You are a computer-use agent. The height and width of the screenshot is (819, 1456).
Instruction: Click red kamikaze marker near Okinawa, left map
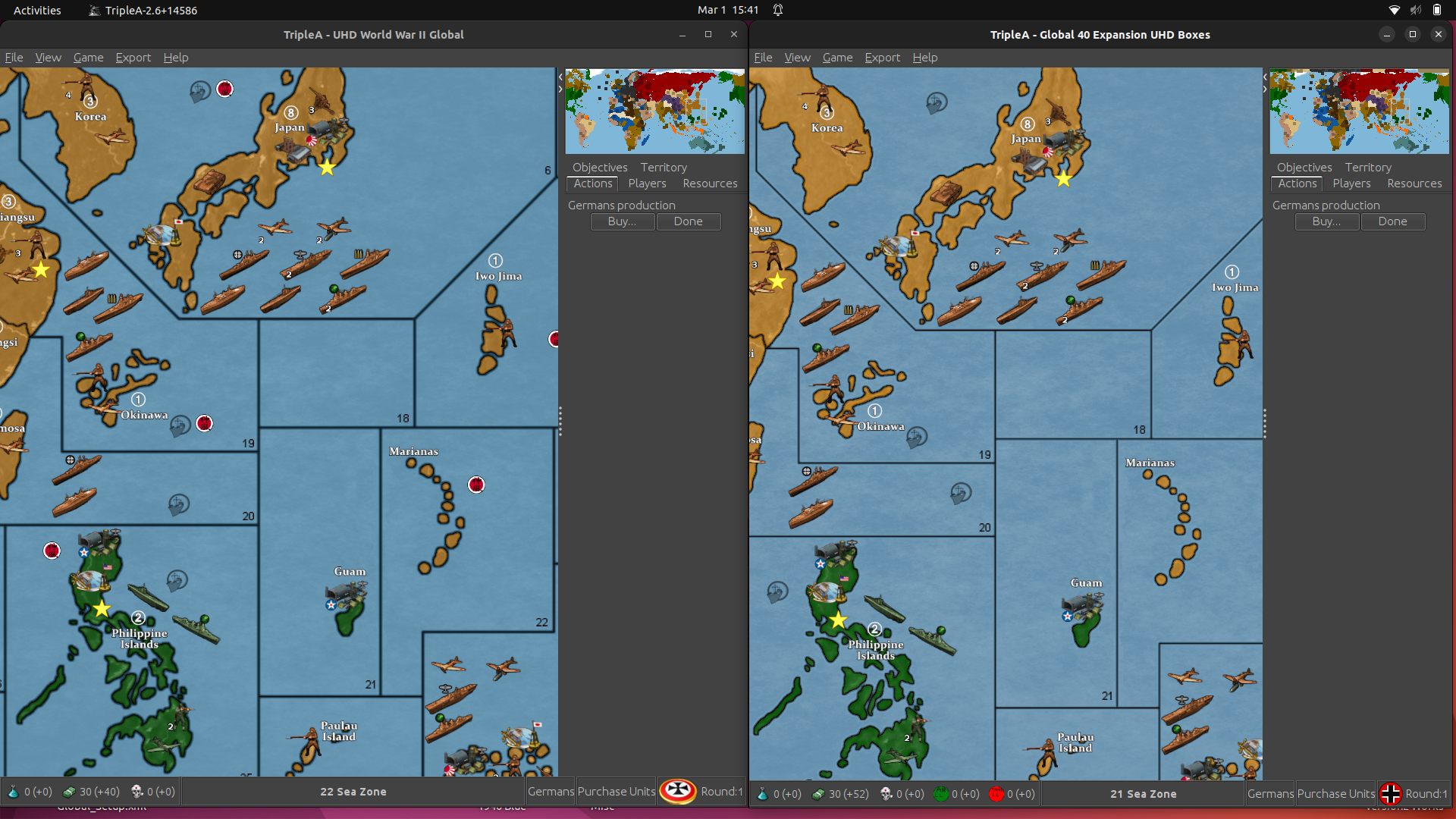click(x=204, y=423)
